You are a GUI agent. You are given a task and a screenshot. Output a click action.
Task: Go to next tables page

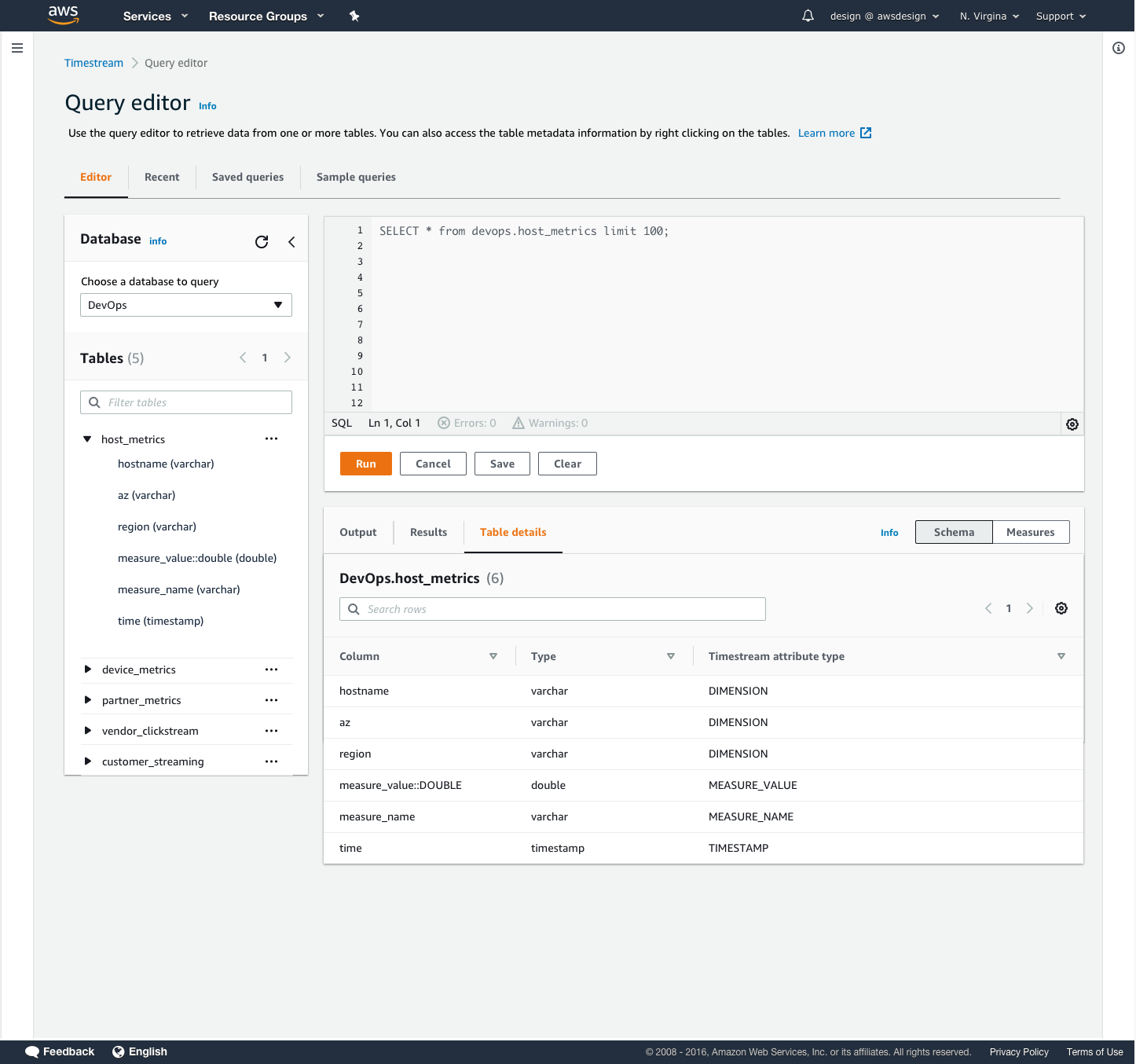pos(288,358)
